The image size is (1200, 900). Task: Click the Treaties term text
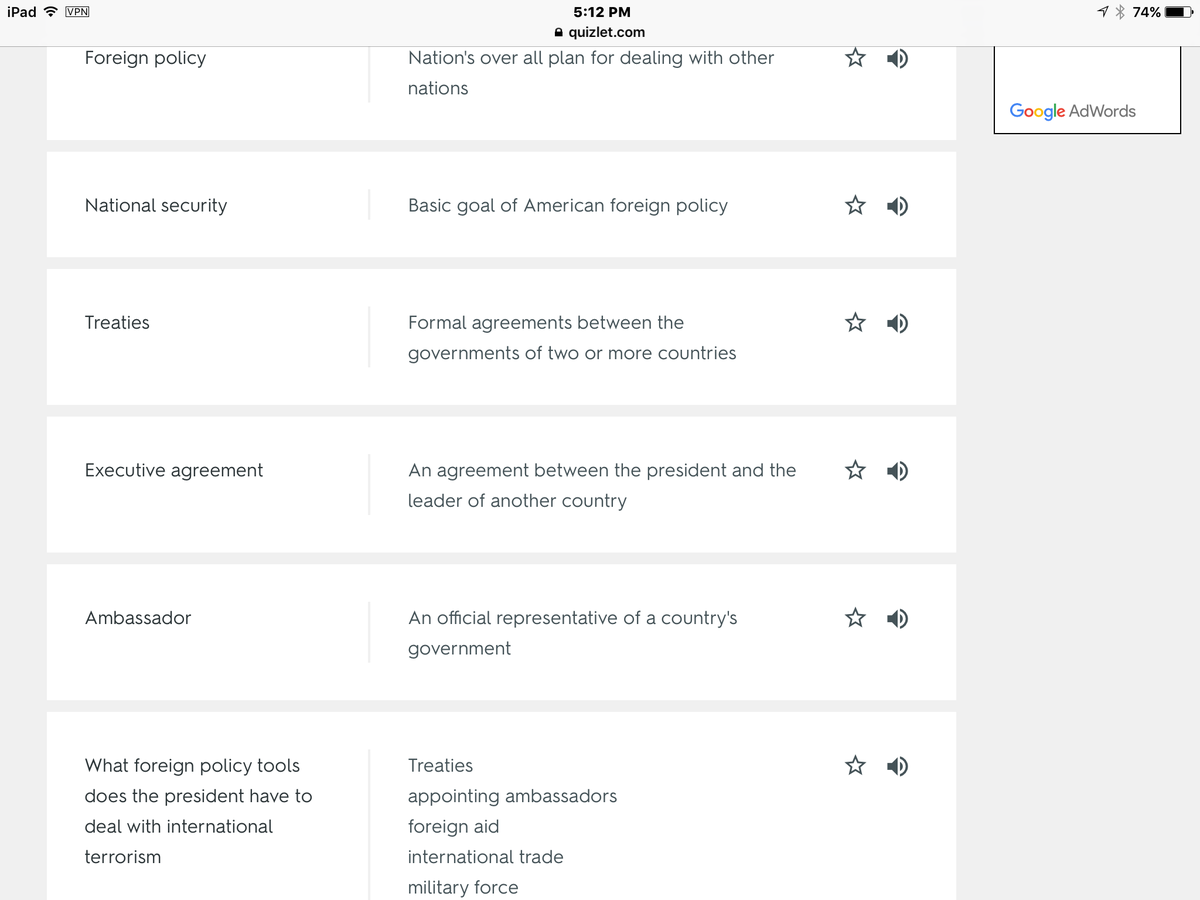pyautogui.click(x=117, y=323)
